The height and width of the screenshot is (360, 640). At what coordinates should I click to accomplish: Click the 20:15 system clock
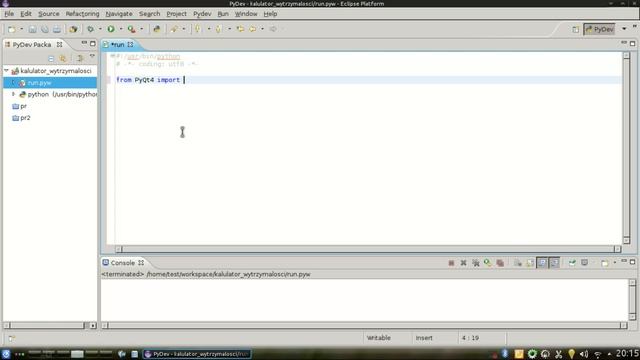tap(627, 353)
